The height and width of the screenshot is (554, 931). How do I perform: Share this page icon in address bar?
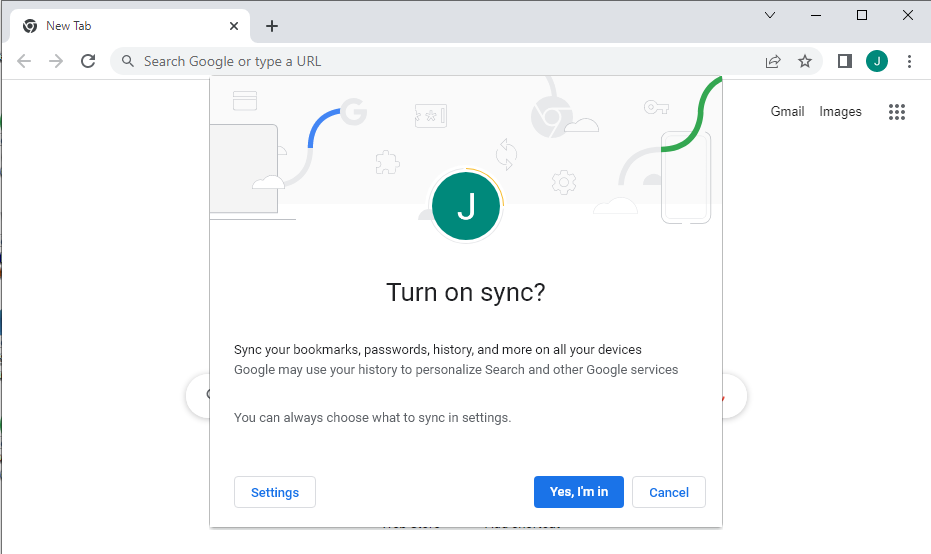[x=773, y=61]
